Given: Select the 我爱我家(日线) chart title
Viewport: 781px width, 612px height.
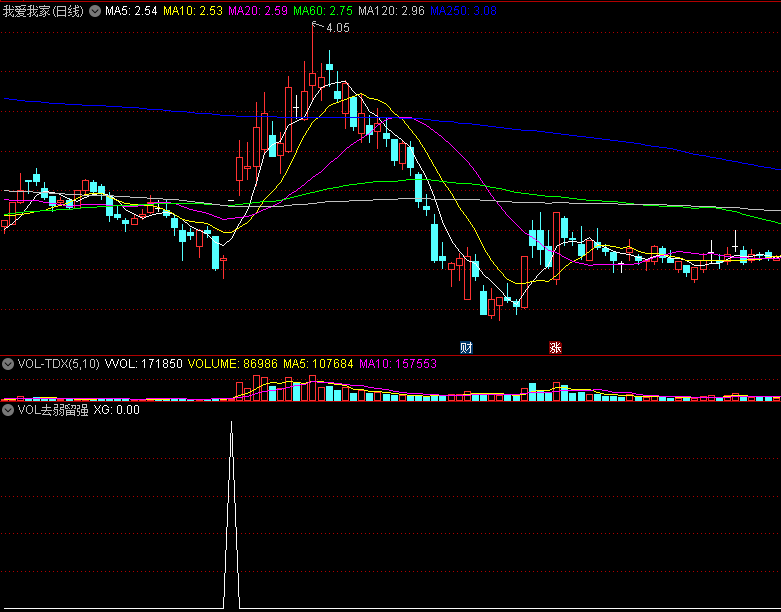Looking at the screenshot, I should point(43,11).
